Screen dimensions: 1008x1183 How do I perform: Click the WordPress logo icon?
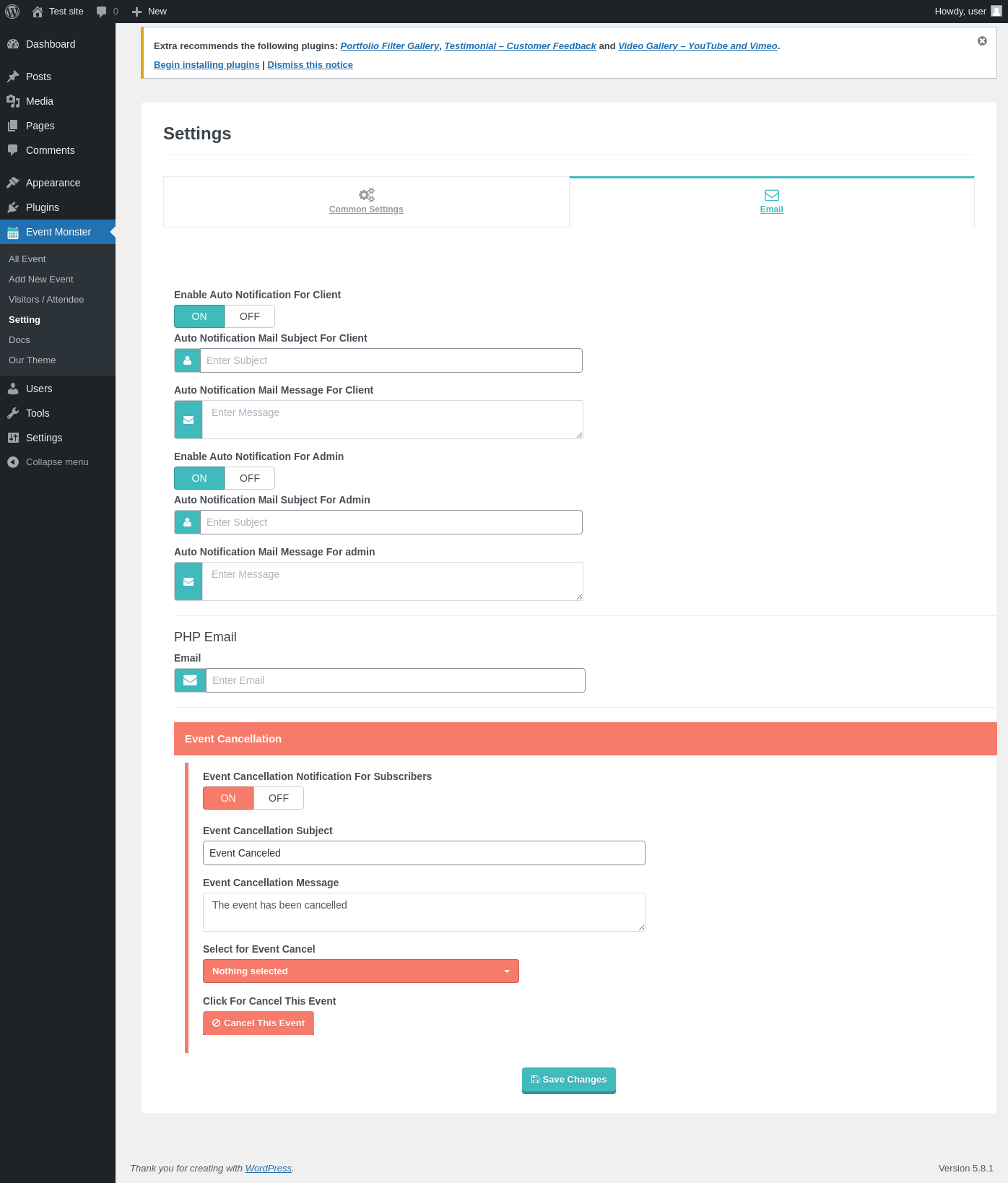pos(12,12)
